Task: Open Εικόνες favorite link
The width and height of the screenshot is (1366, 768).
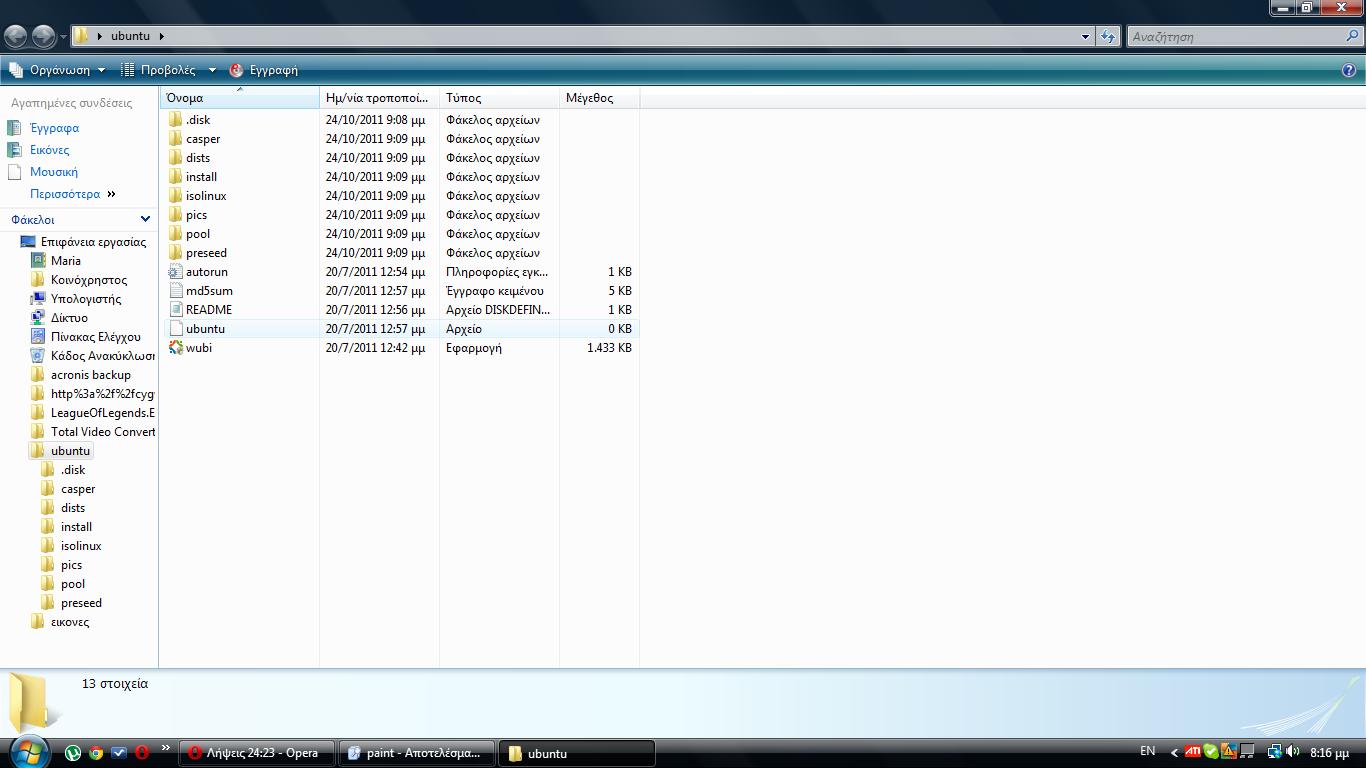Action: tap(49, 150)
